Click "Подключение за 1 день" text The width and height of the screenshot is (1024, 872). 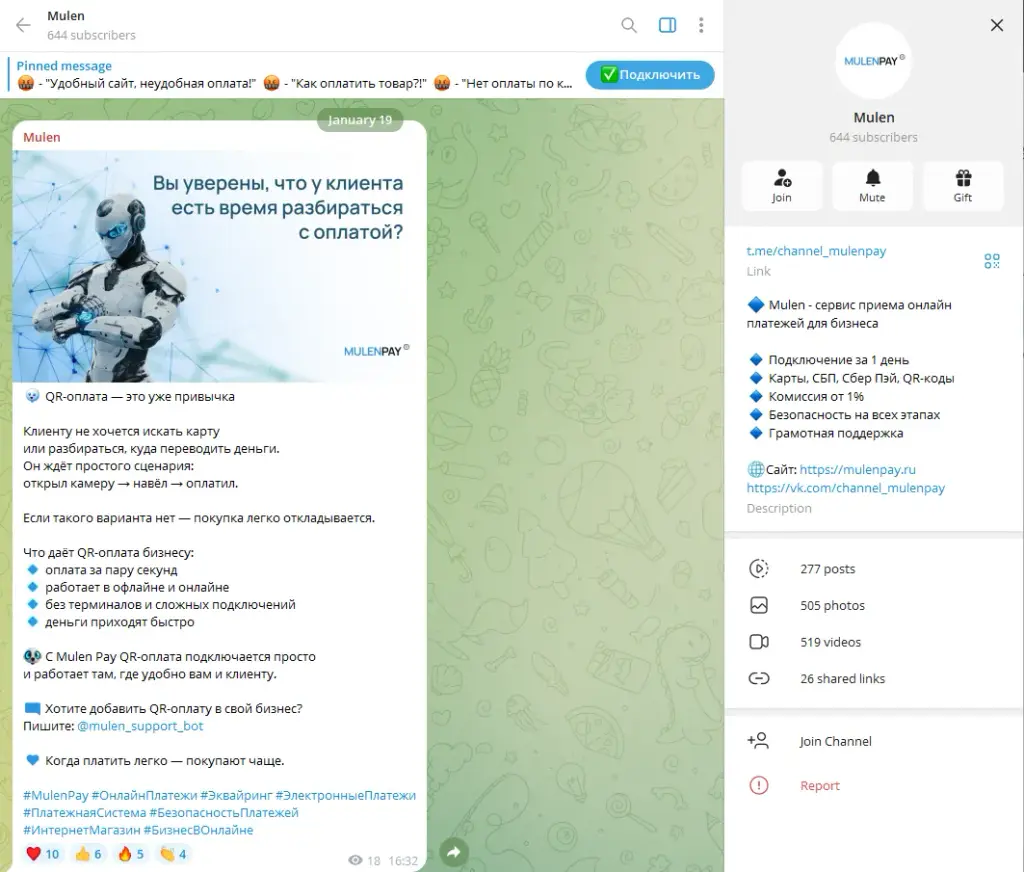pos(839,360)
